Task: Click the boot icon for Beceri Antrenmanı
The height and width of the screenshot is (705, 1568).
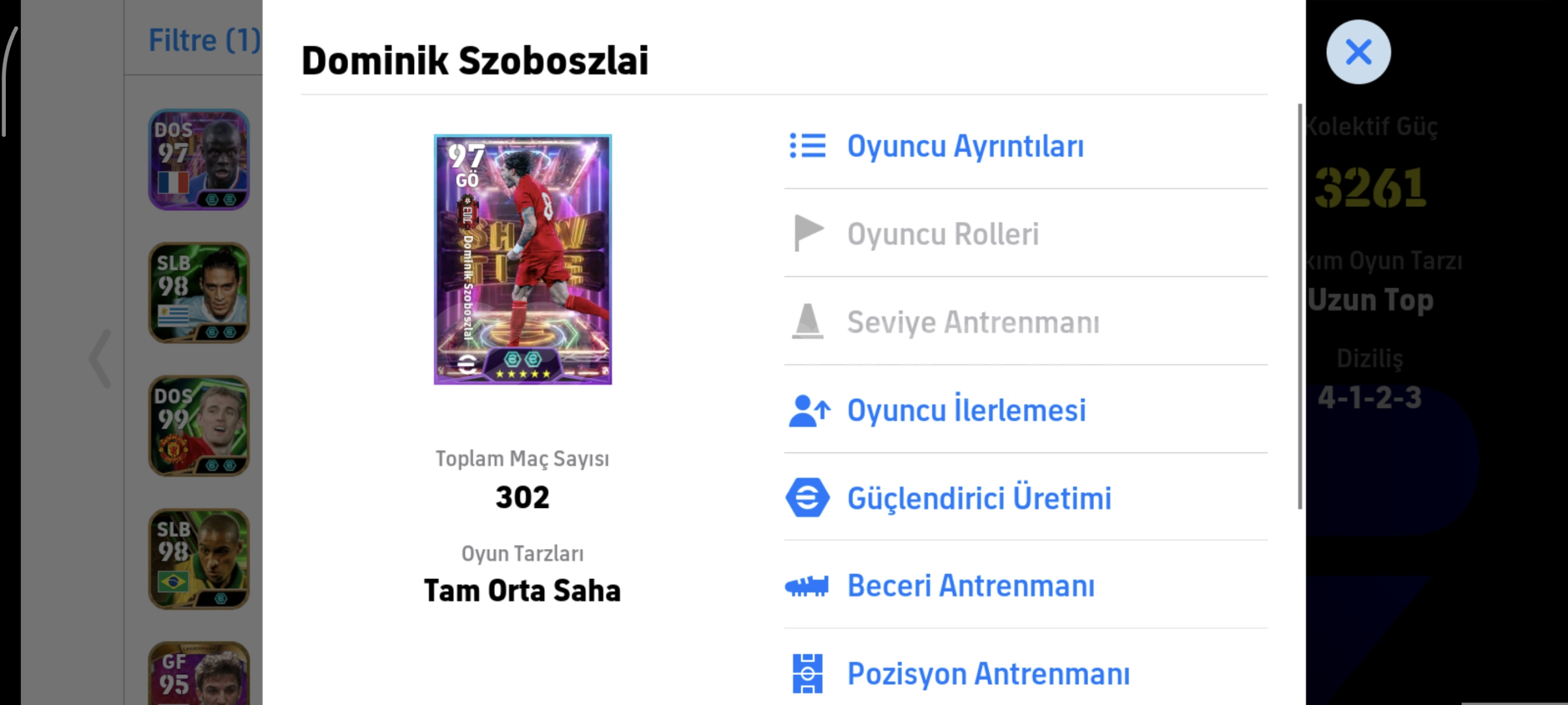Action: [x=807, y=586]
